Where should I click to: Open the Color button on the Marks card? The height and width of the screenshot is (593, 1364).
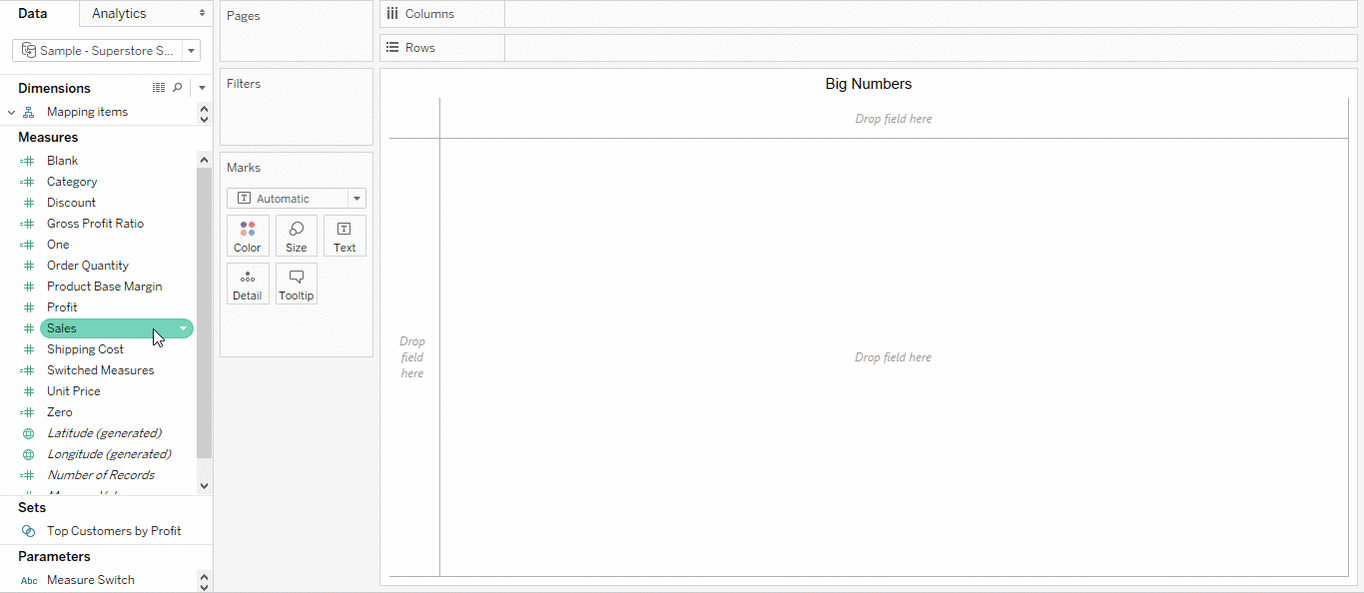point(247,235)
